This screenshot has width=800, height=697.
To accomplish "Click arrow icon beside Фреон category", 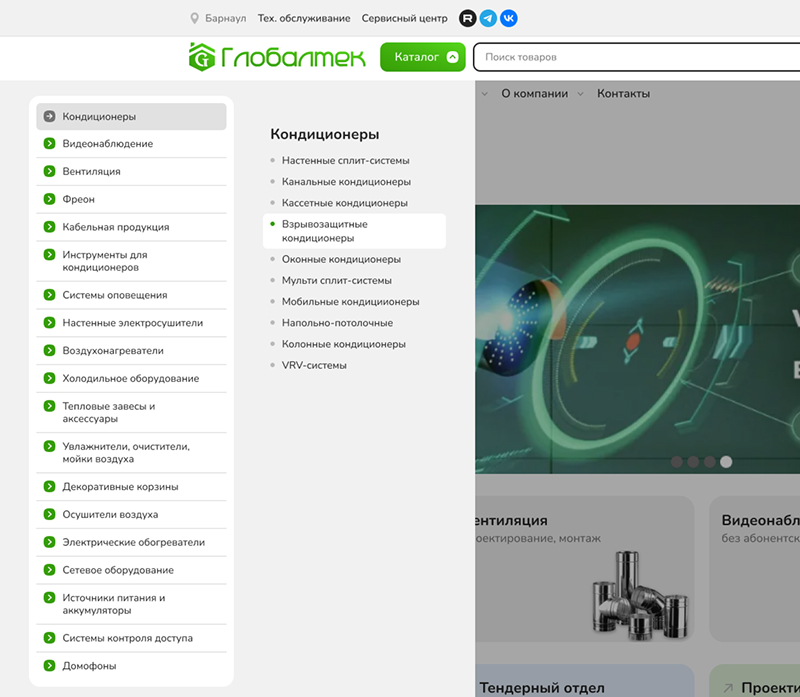I will (49, 199).
